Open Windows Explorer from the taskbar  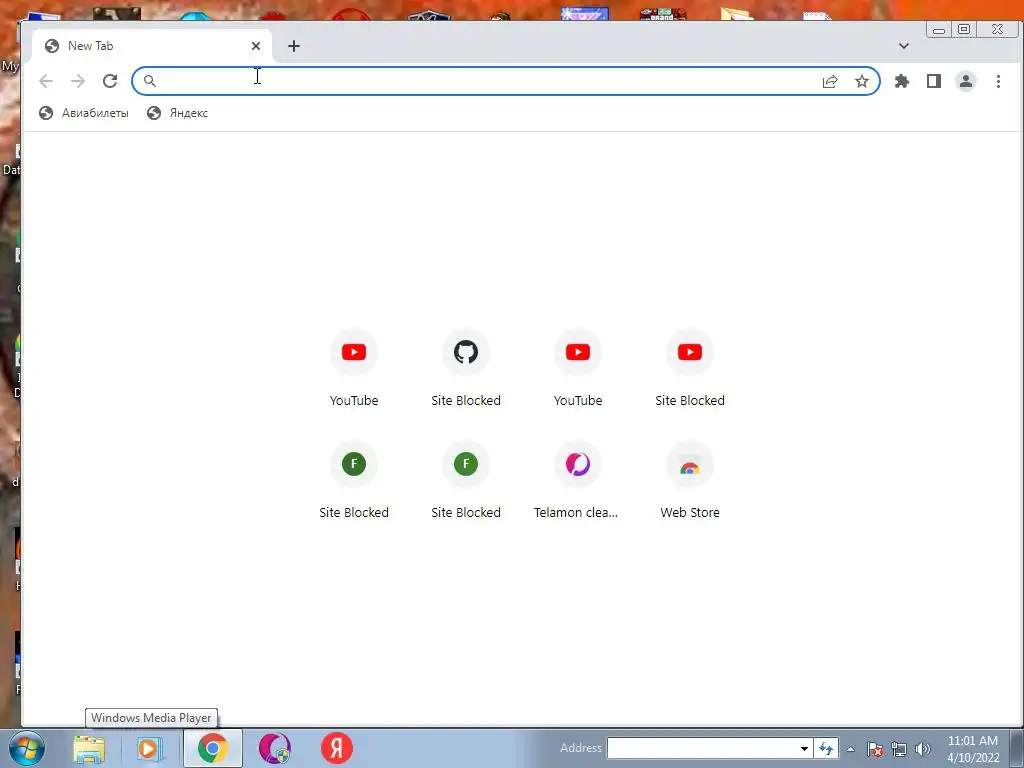89,748
